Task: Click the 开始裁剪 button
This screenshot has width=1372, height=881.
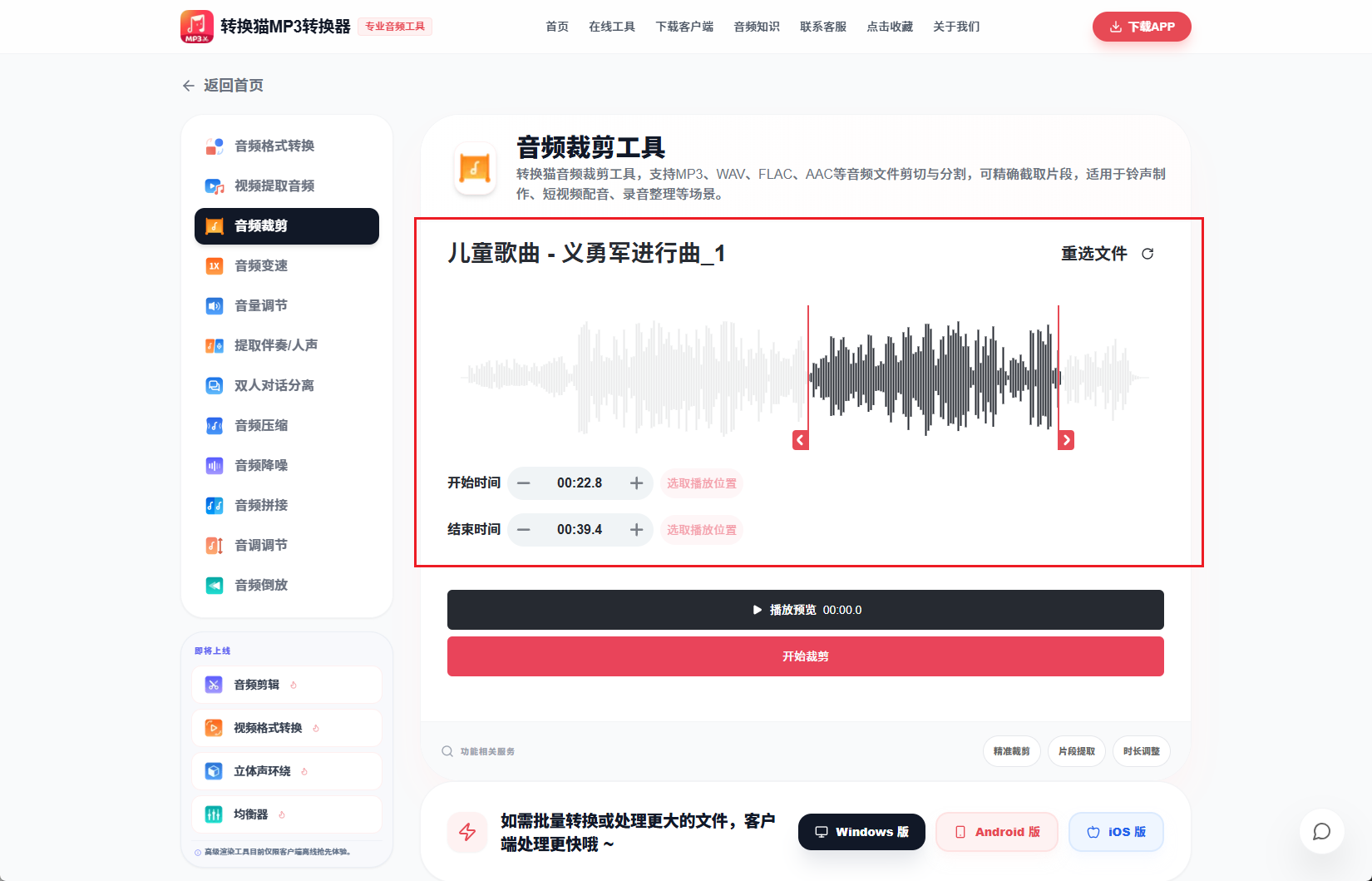Action: [805, 656]
